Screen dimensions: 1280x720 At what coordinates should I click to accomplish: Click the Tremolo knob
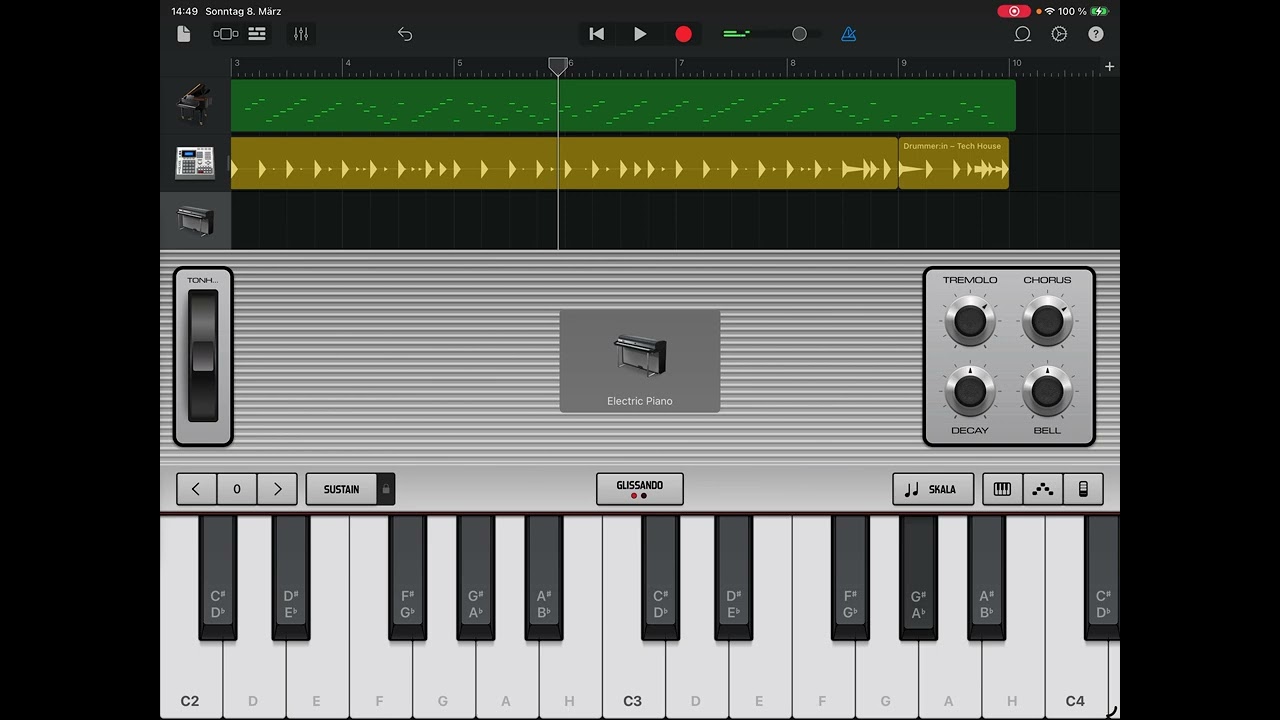[969, 321]
